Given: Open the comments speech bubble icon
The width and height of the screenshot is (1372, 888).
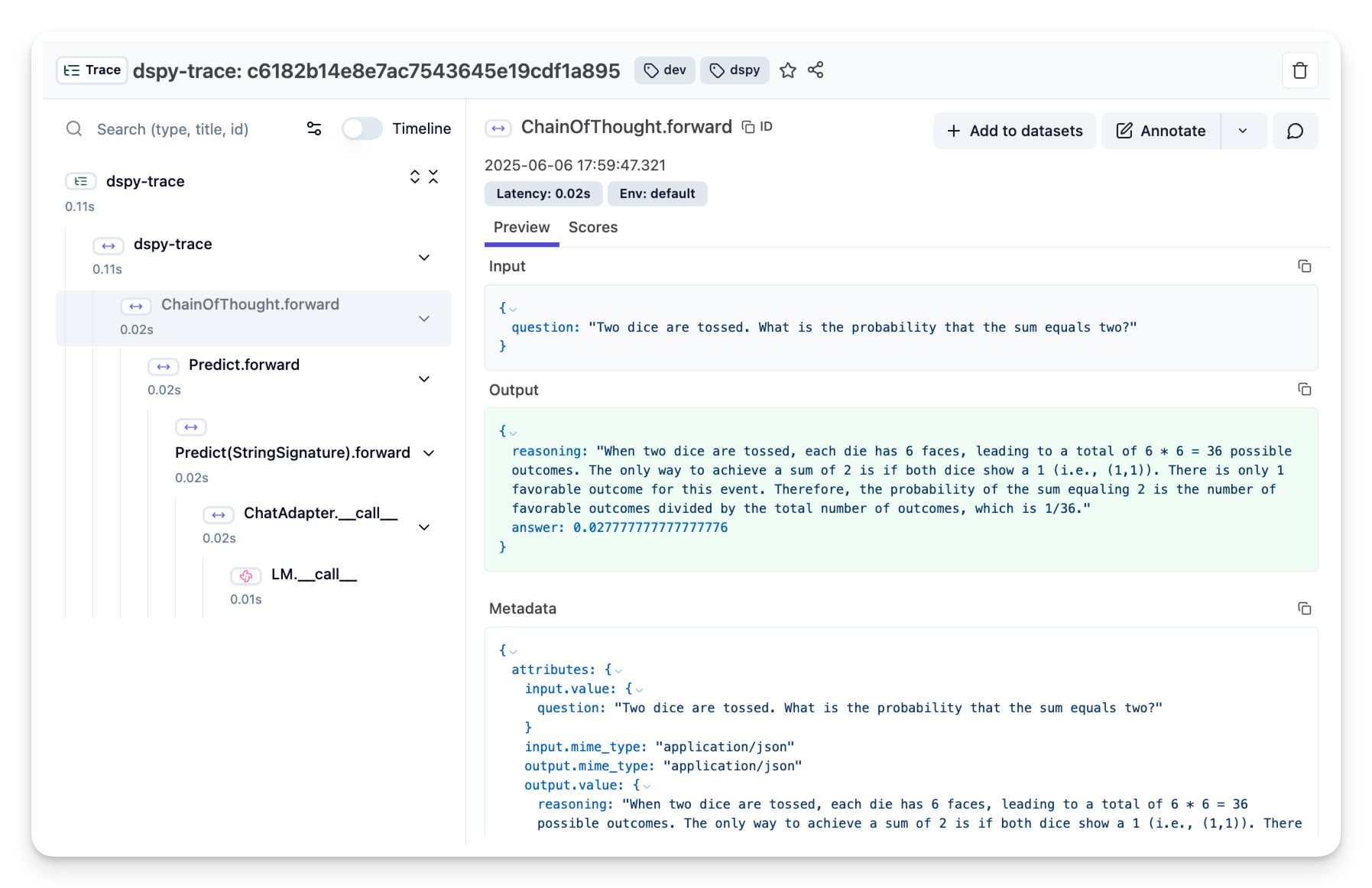Looking at the screenshot, I should 1295,131.
